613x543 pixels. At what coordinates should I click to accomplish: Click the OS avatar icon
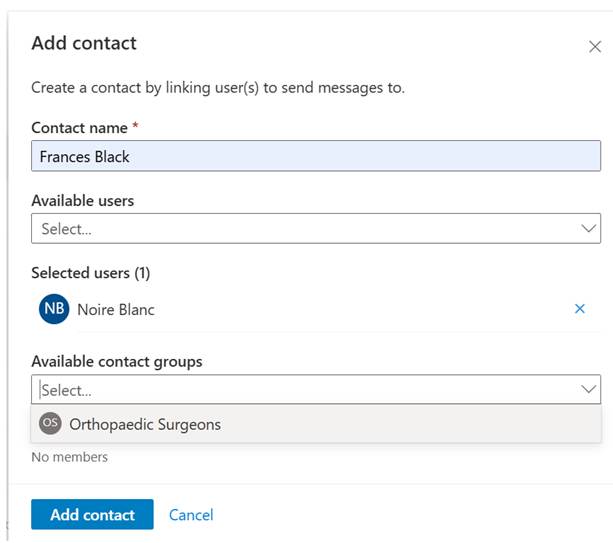pyautogui.click(x=50, y=424)
